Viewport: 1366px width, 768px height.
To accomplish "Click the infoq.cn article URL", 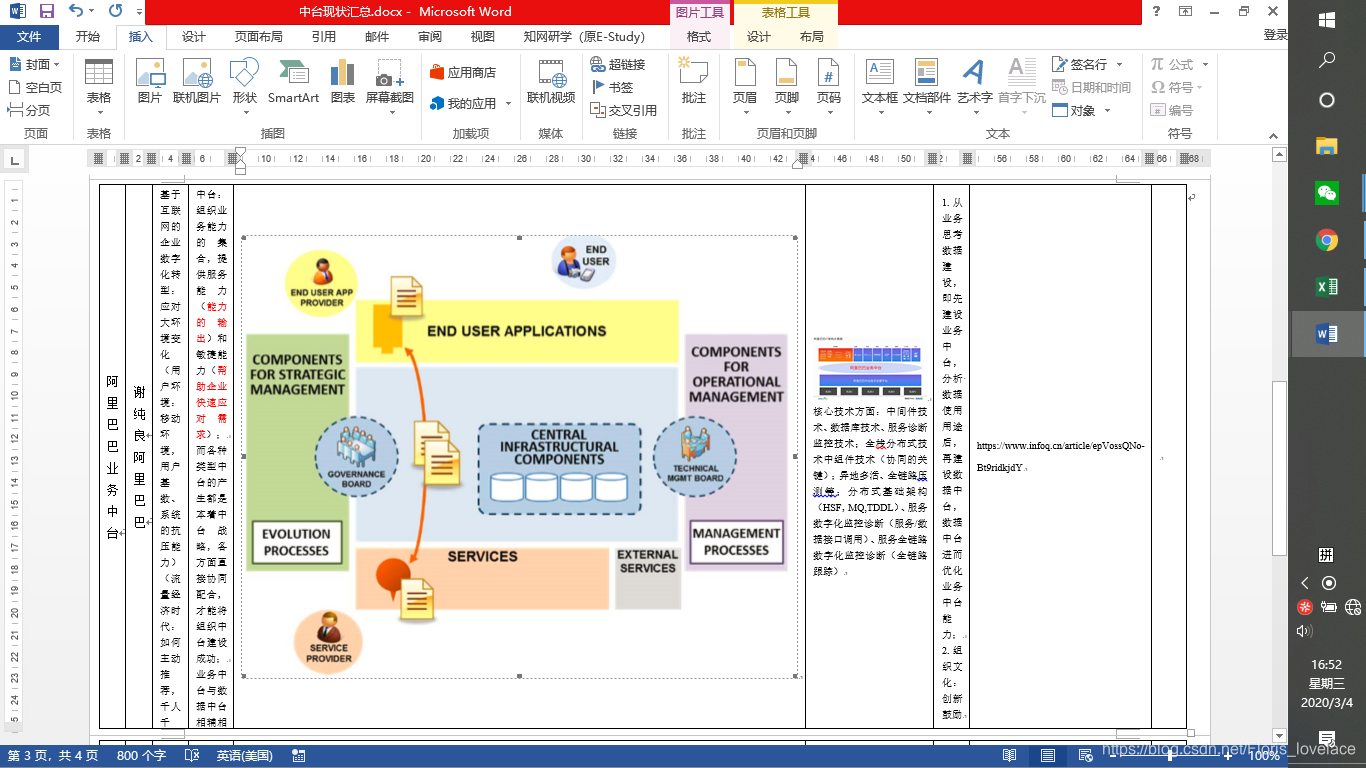I will click(x=1060, y=456).
